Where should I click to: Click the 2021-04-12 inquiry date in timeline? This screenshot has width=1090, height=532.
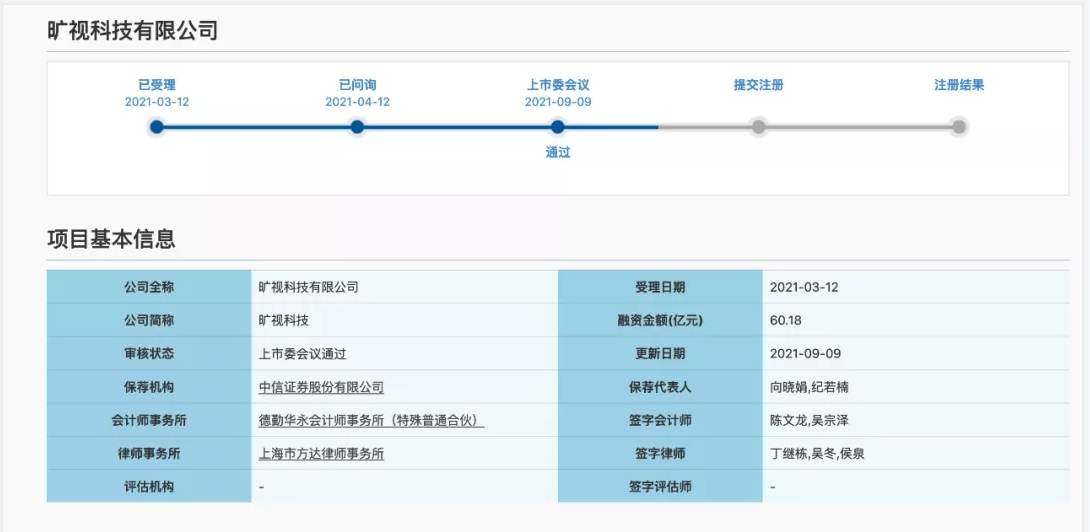tap(357, 102)
